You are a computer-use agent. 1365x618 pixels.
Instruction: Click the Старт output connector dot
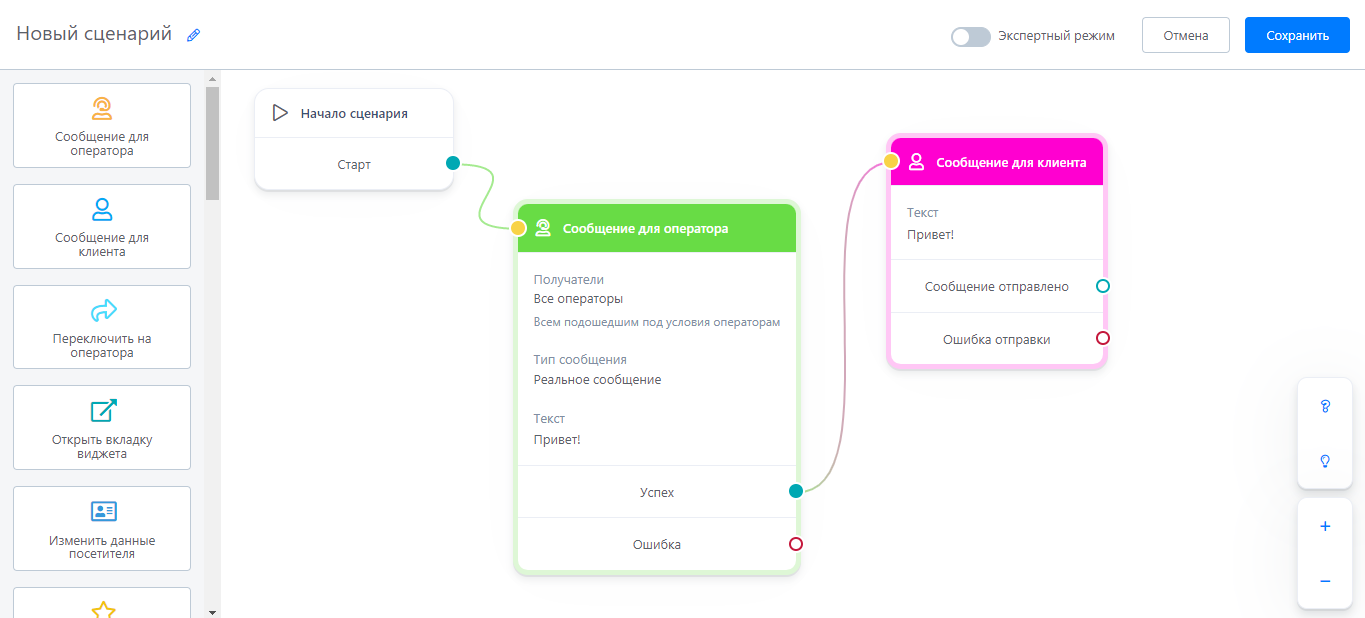tap(453, 163)
